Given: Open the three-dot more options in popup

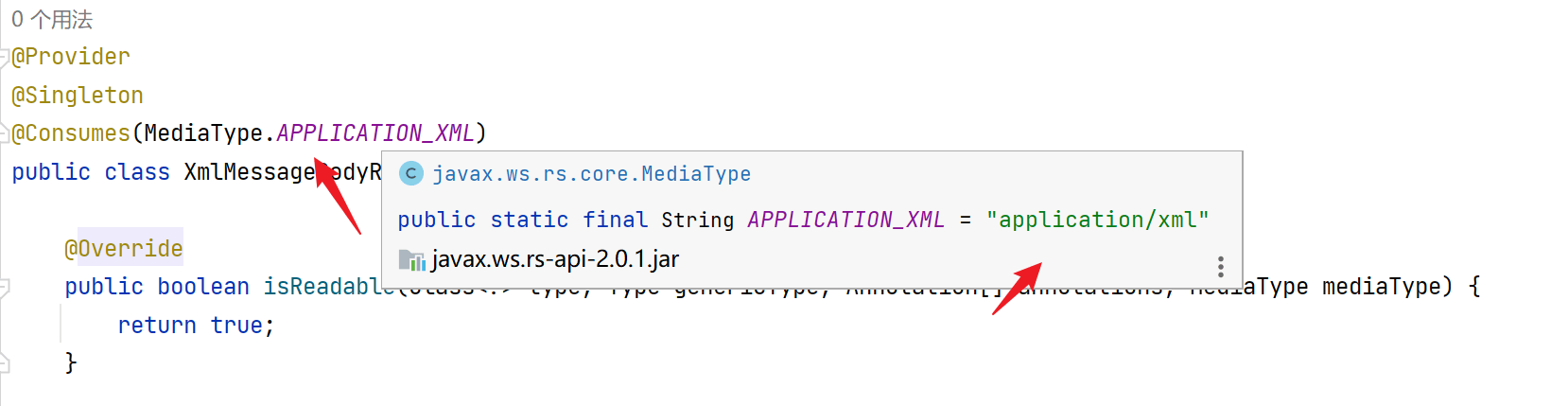Looking at the screenshot, I should click(x=1221, y=267).
